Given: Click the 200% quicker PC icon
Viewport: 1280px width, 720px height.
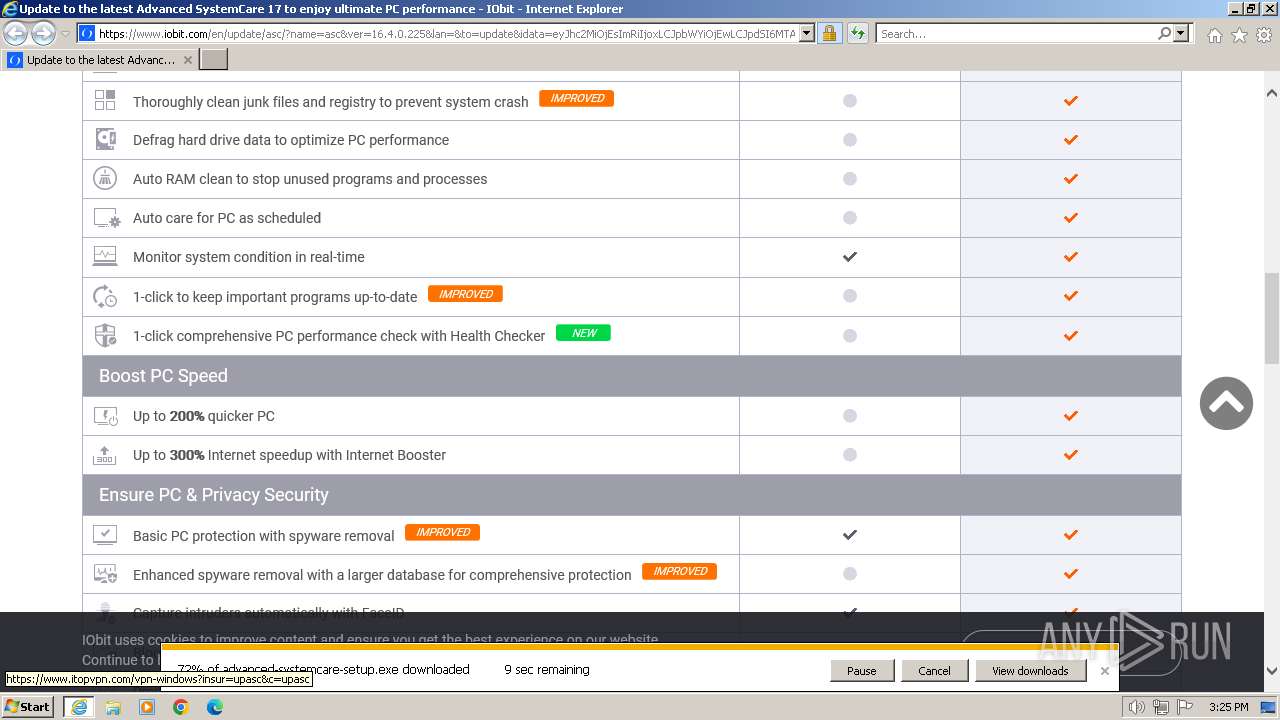Looking at the screenshot, I should pos(105,416).
